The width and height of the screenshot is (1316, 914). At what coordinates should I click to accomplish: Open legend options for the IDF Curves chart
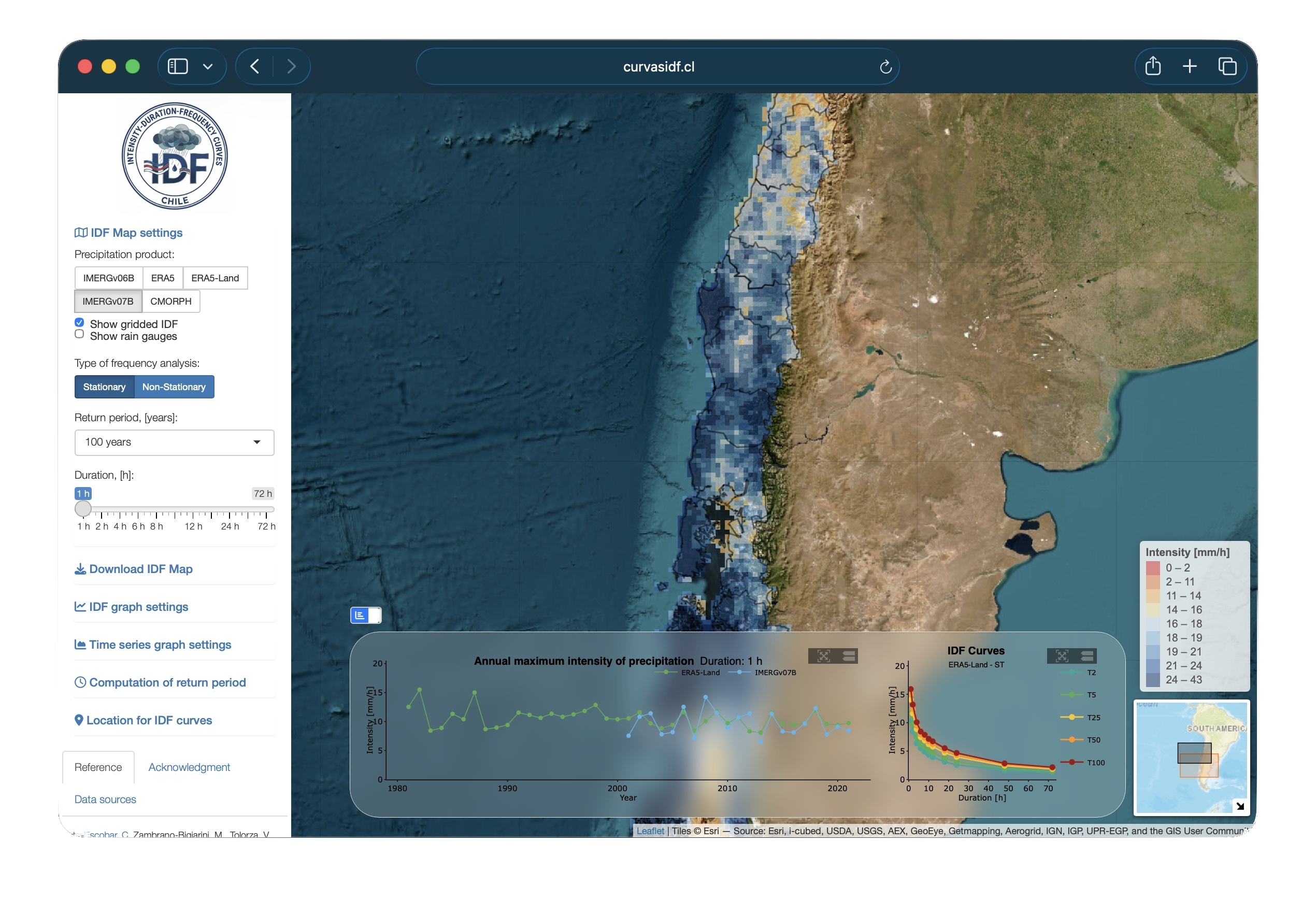(1087, 655)
